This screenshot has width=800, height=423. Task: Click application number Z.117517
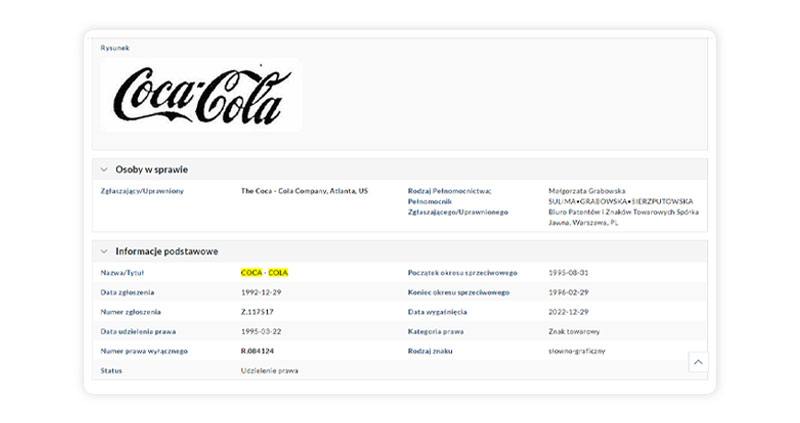(x=257, y=312)
